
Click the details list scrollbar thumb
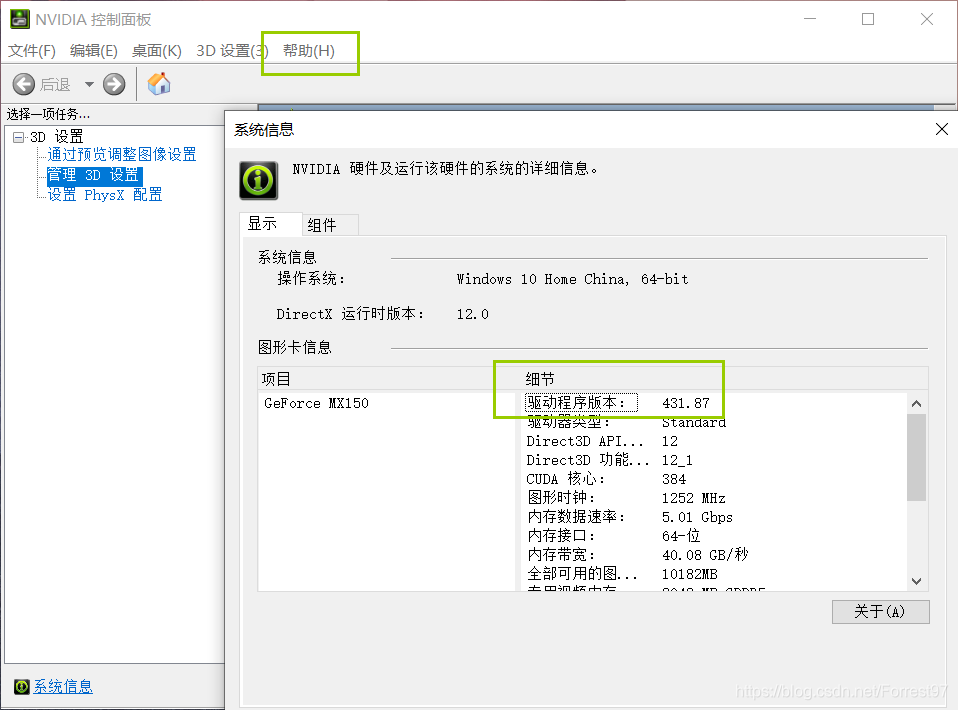(916, 458)
